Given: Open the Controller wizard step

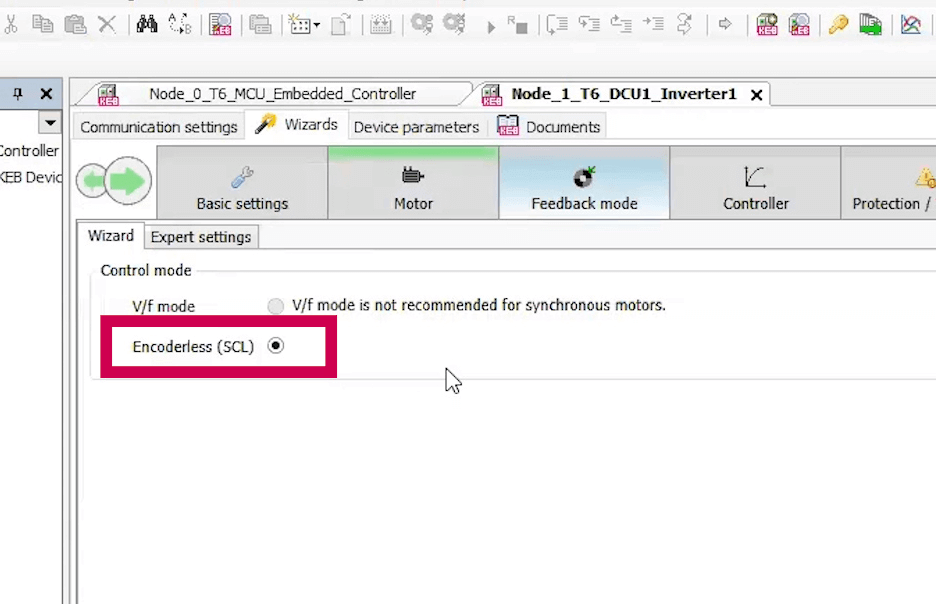Looking at the screenshot, I should click(x=756, y=183).
